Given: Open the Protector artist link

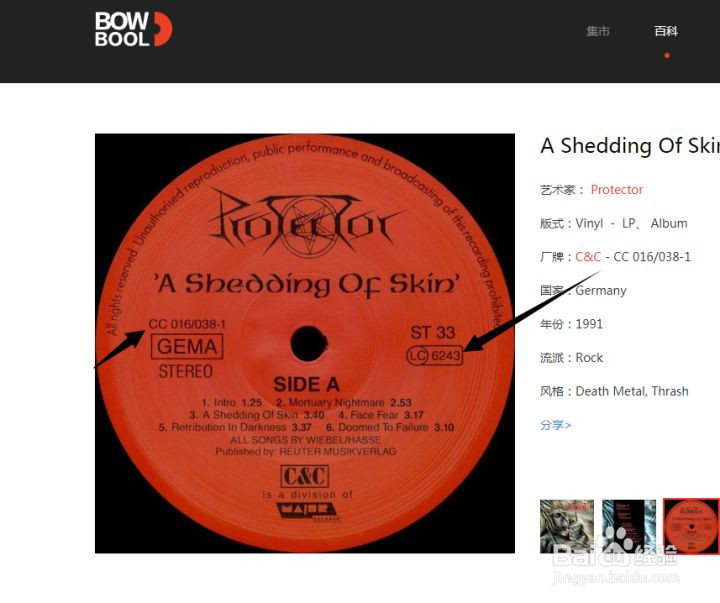Looking at the screenshot, I should tap(617, 190).
